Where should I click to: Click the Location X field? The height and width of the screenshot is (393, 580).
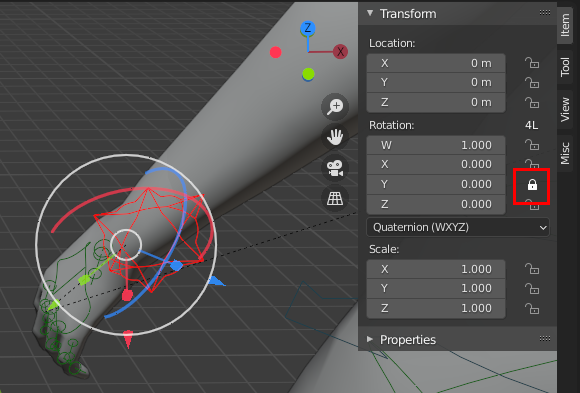(x=436, y=63)
